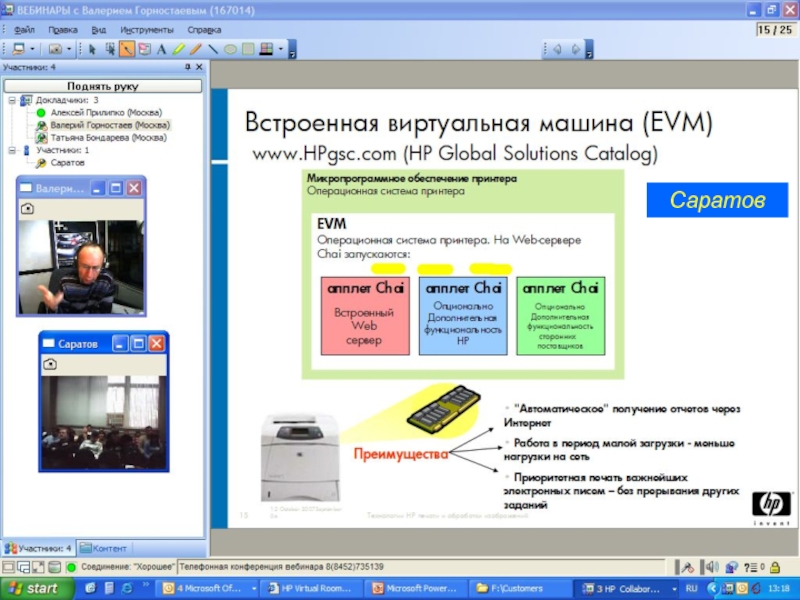Switch to the Контент tab
Image resolution: width=800 pixels, height=600 pixels.
click(x=103, y=548)
